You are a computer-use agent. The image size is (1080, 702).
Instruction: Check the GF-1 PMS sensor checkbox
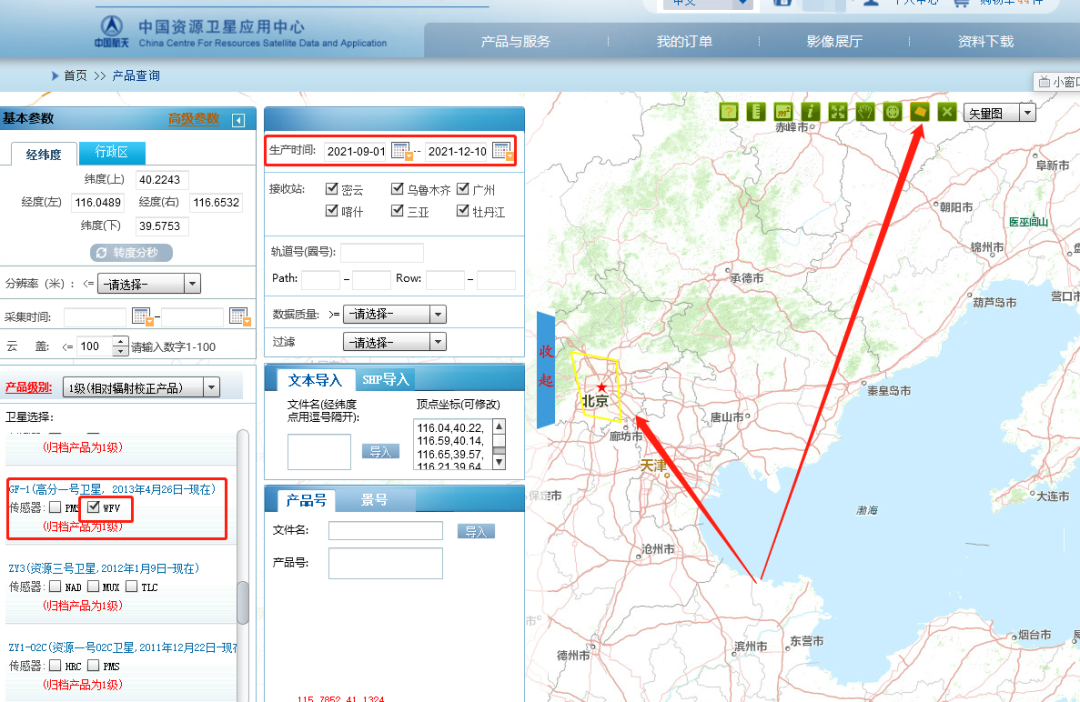click(55, 507)
